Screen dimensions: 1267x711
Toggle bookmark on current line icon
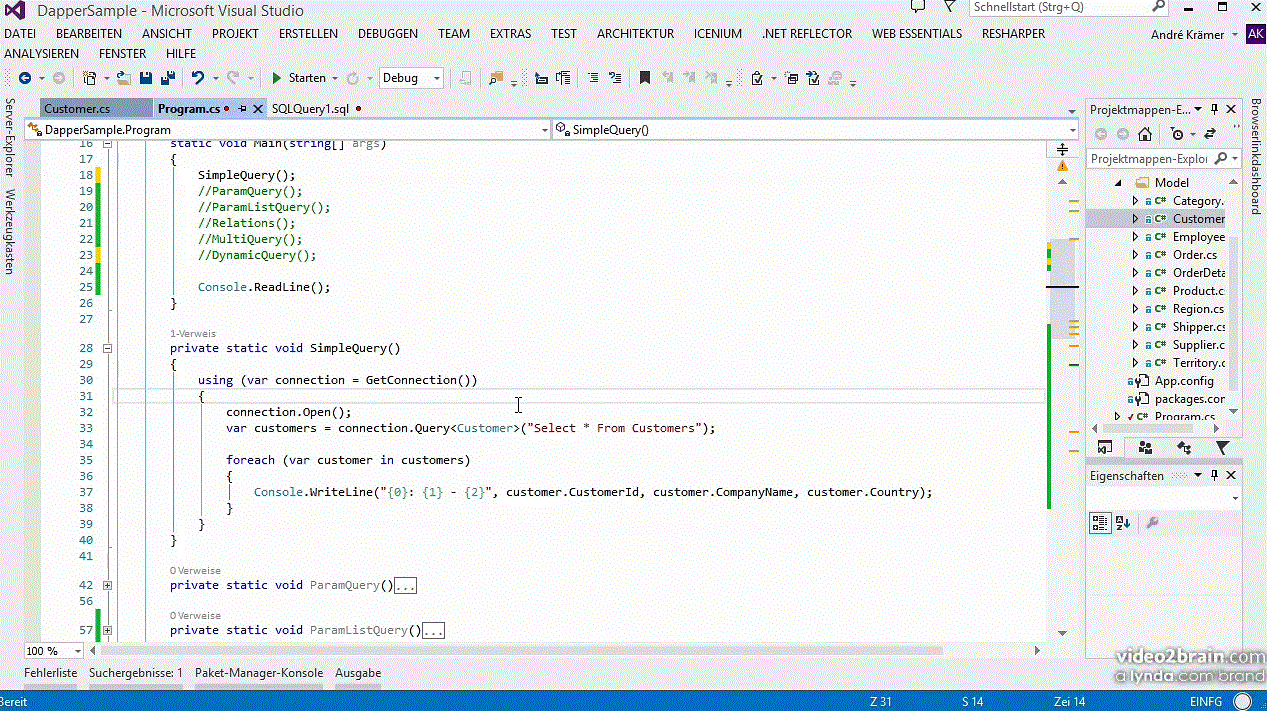[645, 78]
